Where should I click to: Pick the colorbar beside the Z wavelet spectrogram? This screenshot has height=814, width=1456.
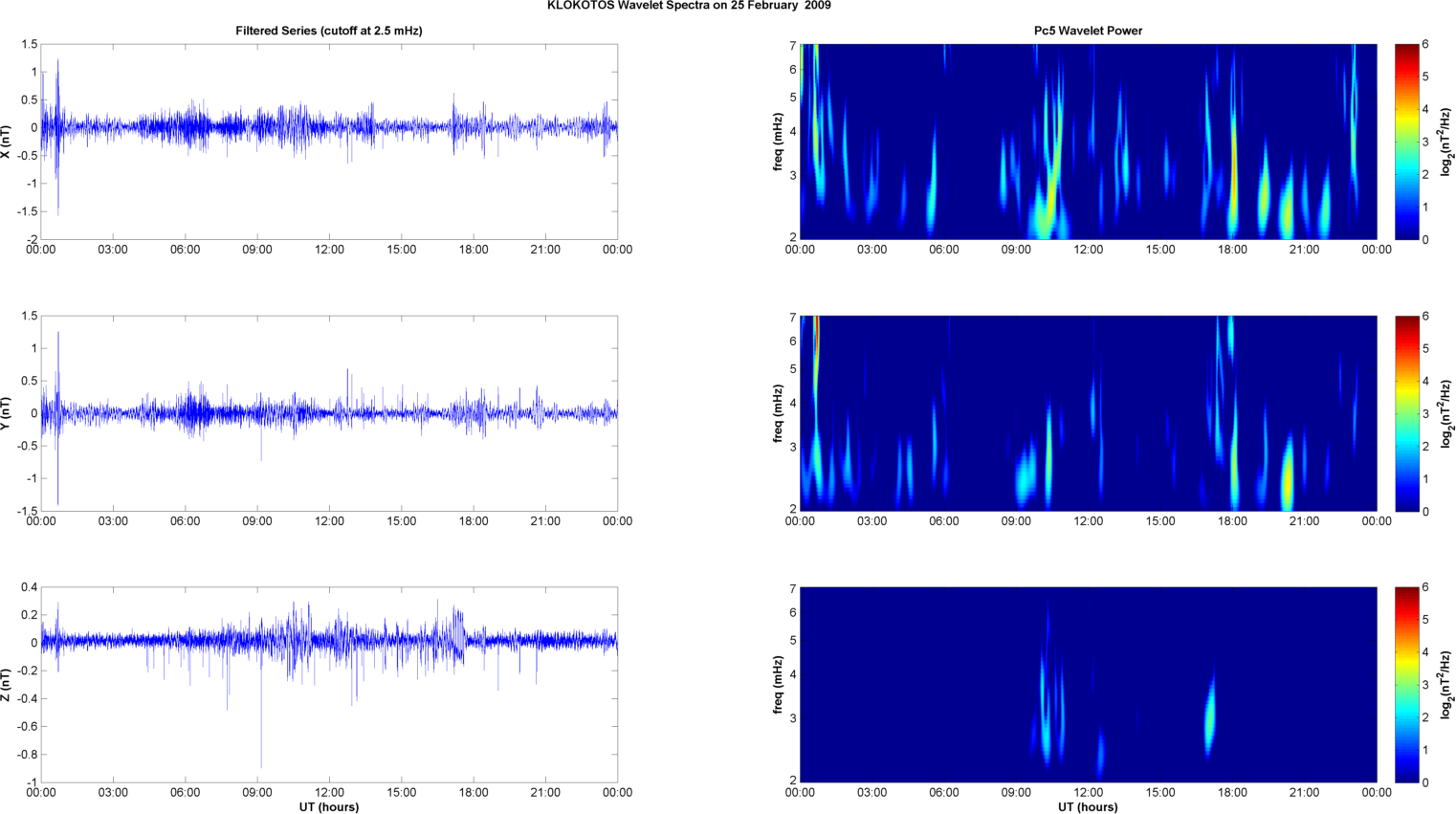pyautogui.click(x=1406, y=685)
